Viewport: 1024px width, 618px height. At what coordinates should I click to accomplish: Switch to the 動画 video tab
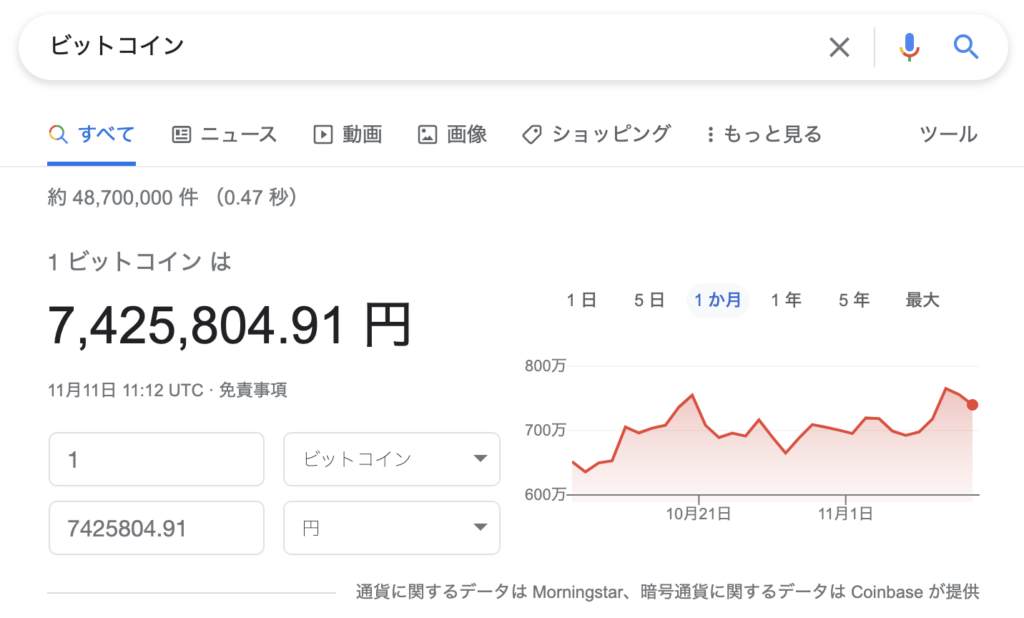point(347,134)
